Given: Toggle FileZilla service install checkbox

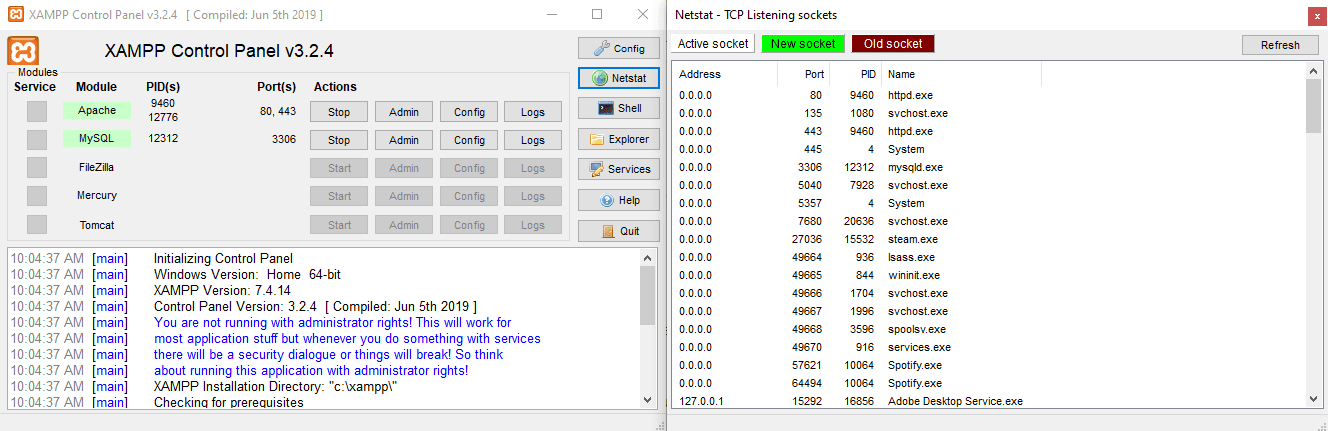Looking at the screenshot, I should [37, 167].
